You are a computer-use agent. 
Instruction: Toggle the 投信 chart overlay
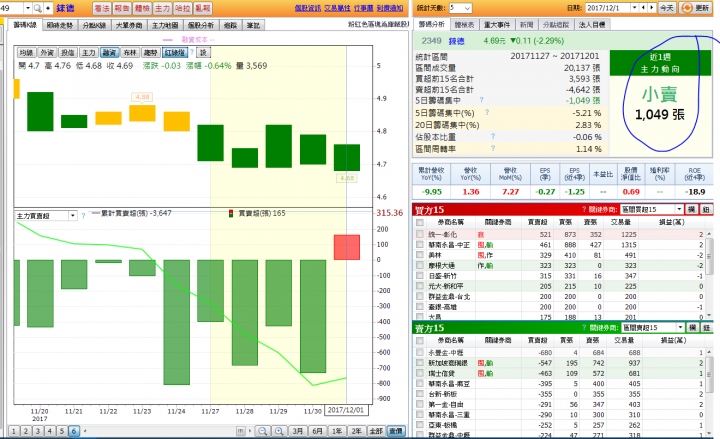68,53
